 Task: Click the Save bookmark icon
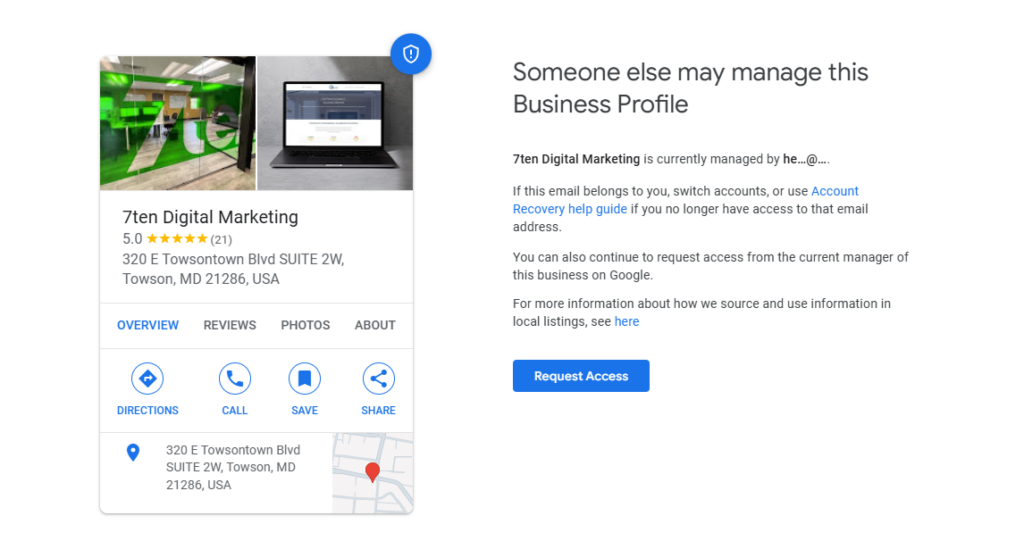(304, 378)
